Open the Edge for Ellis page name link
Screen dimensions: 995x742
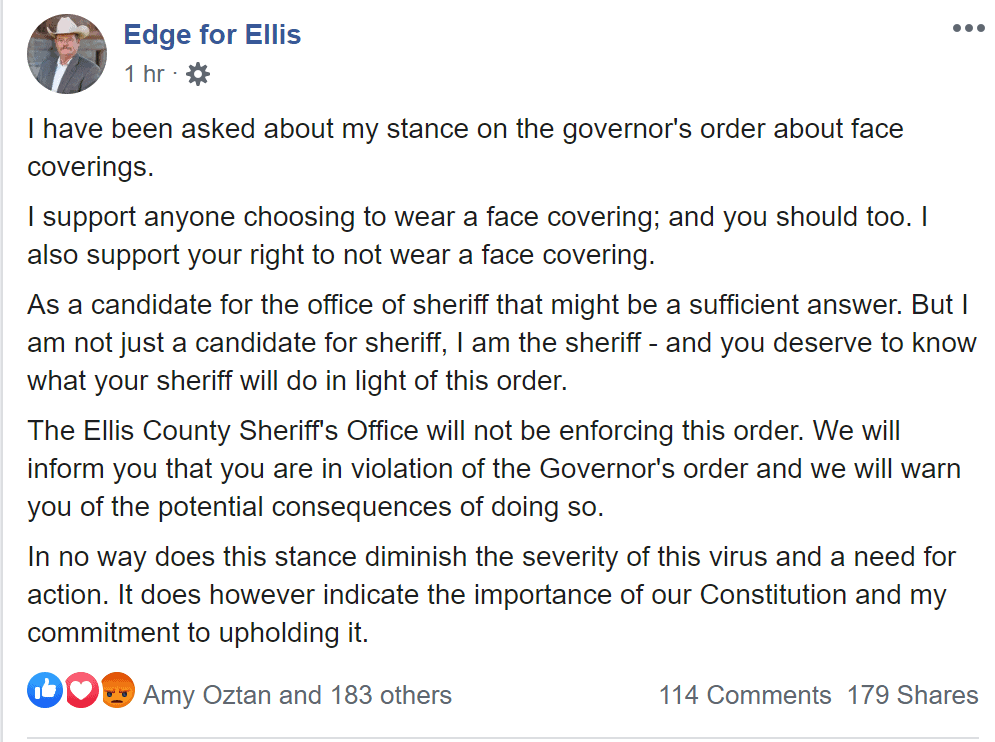[x=212, y=34]
